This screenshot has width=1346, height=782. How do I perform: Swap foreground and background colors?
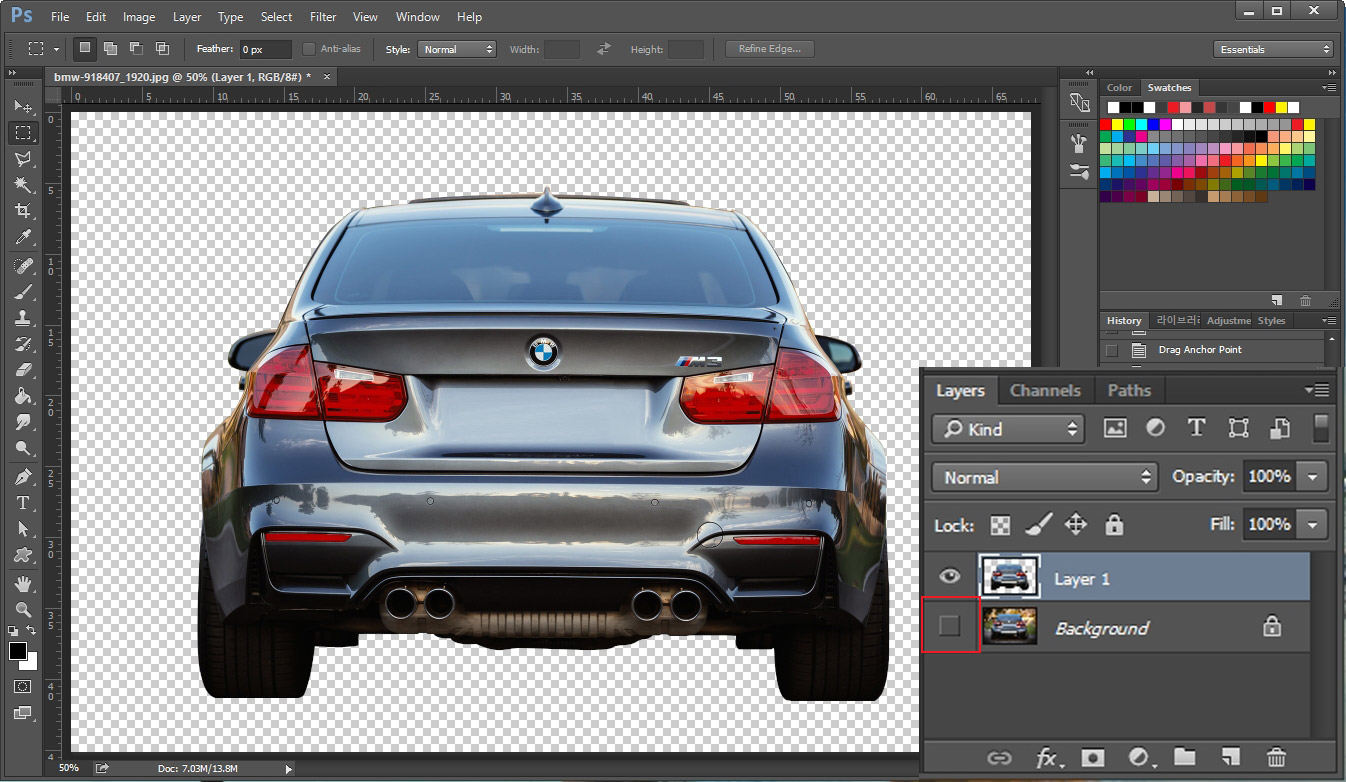tap(32, 631)
